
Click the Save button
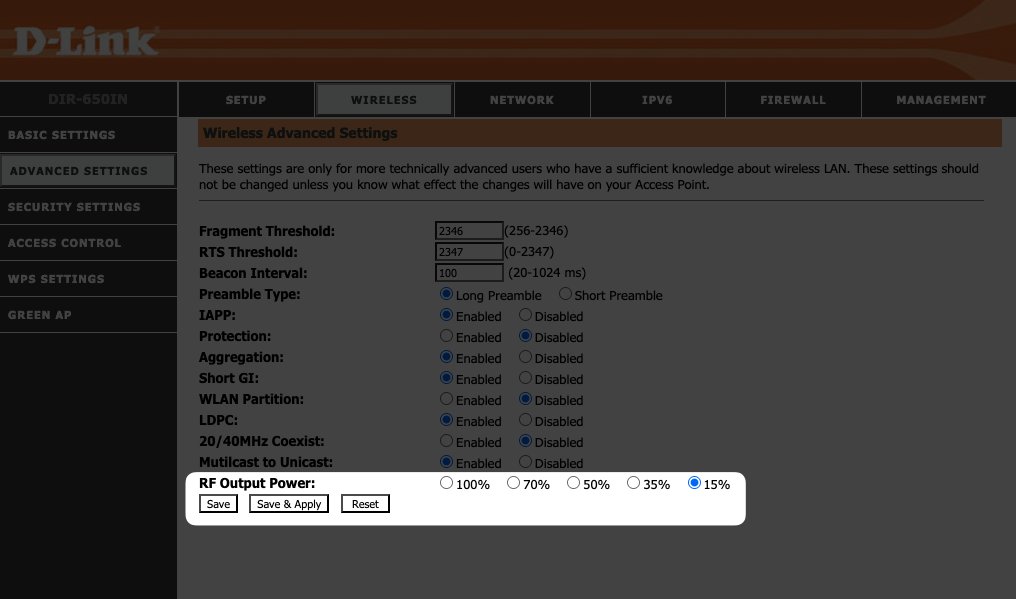[218, 504]
